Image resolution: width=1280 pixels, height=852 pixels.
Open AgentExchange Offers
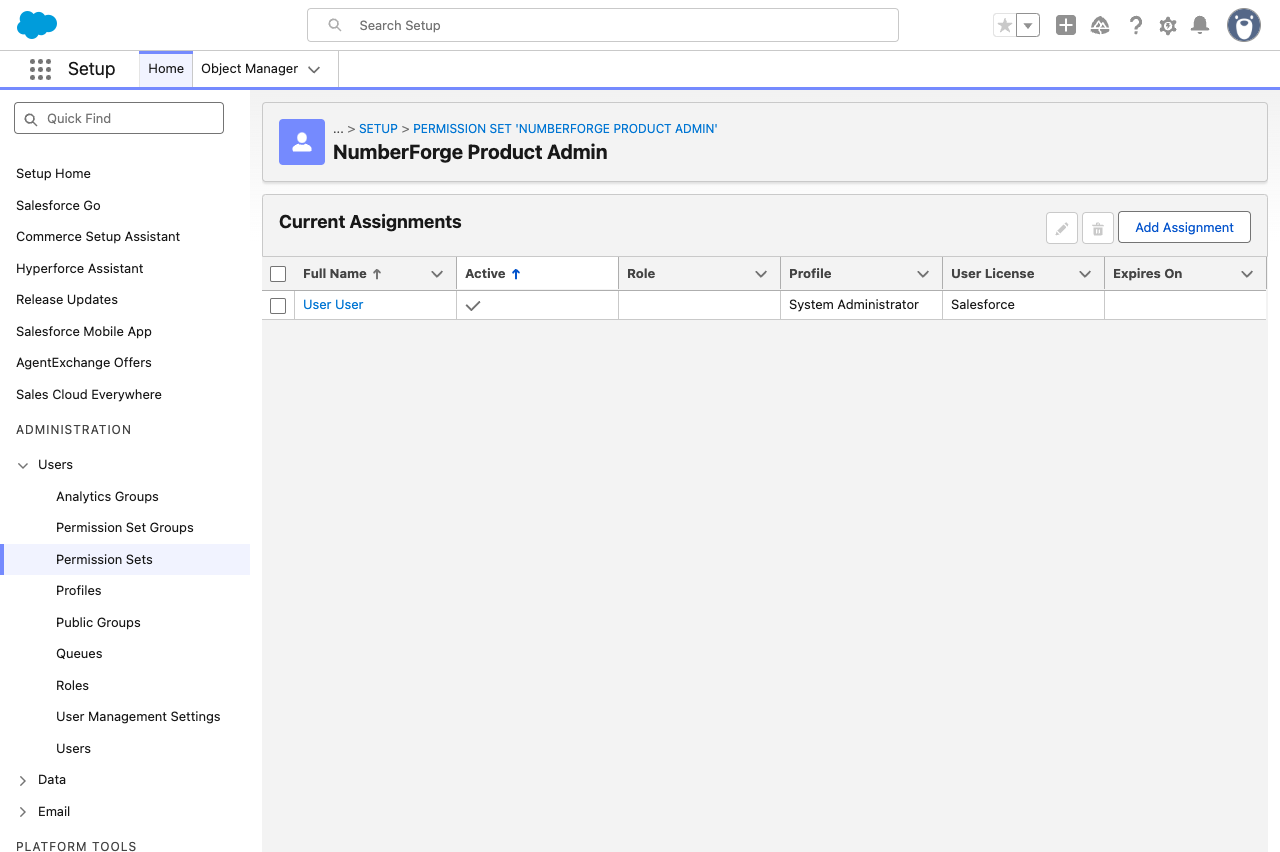point(84,363)
